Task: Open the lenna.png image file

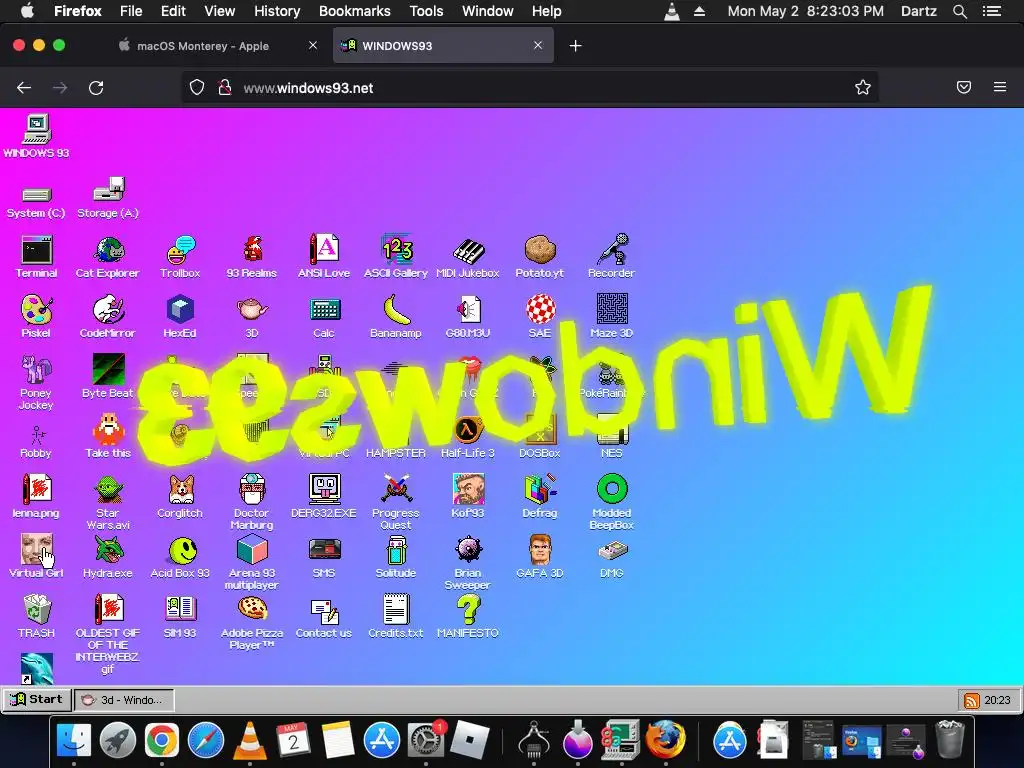Action: 36,496
